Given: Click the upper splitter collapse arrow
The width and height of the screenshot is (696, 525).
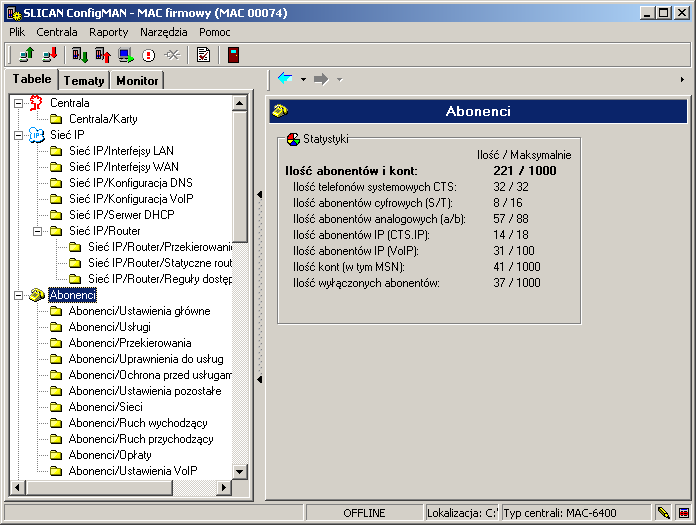Looking at the screenshot, I should [x=260, y=194].
